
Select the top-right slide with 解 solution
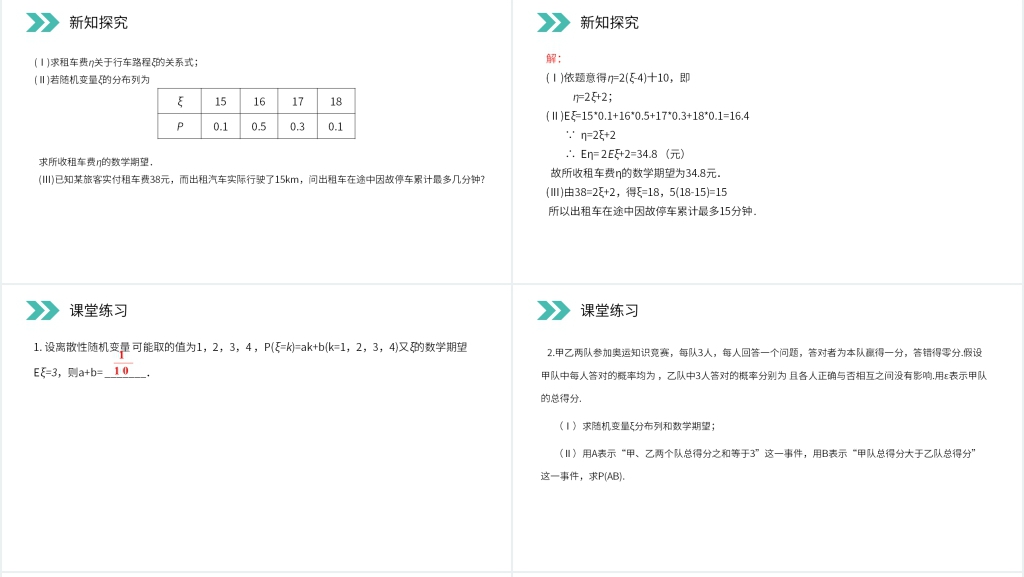[x=767, y=141]
